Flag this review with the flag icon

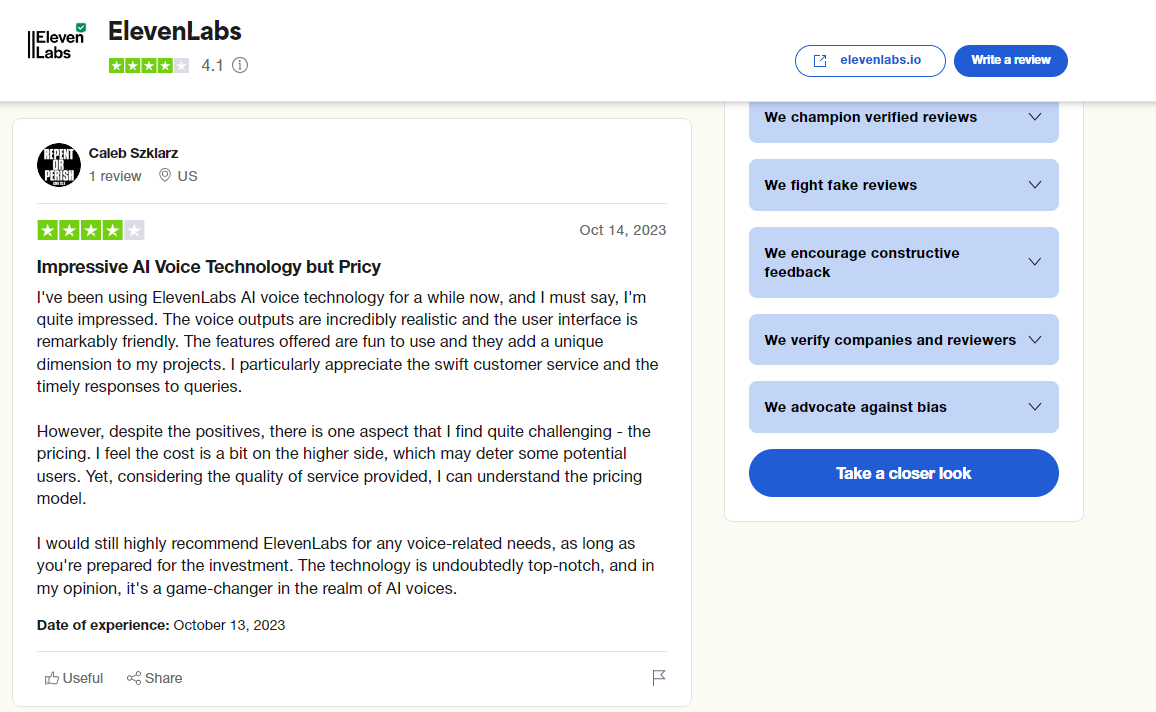[x=659, y=678]
